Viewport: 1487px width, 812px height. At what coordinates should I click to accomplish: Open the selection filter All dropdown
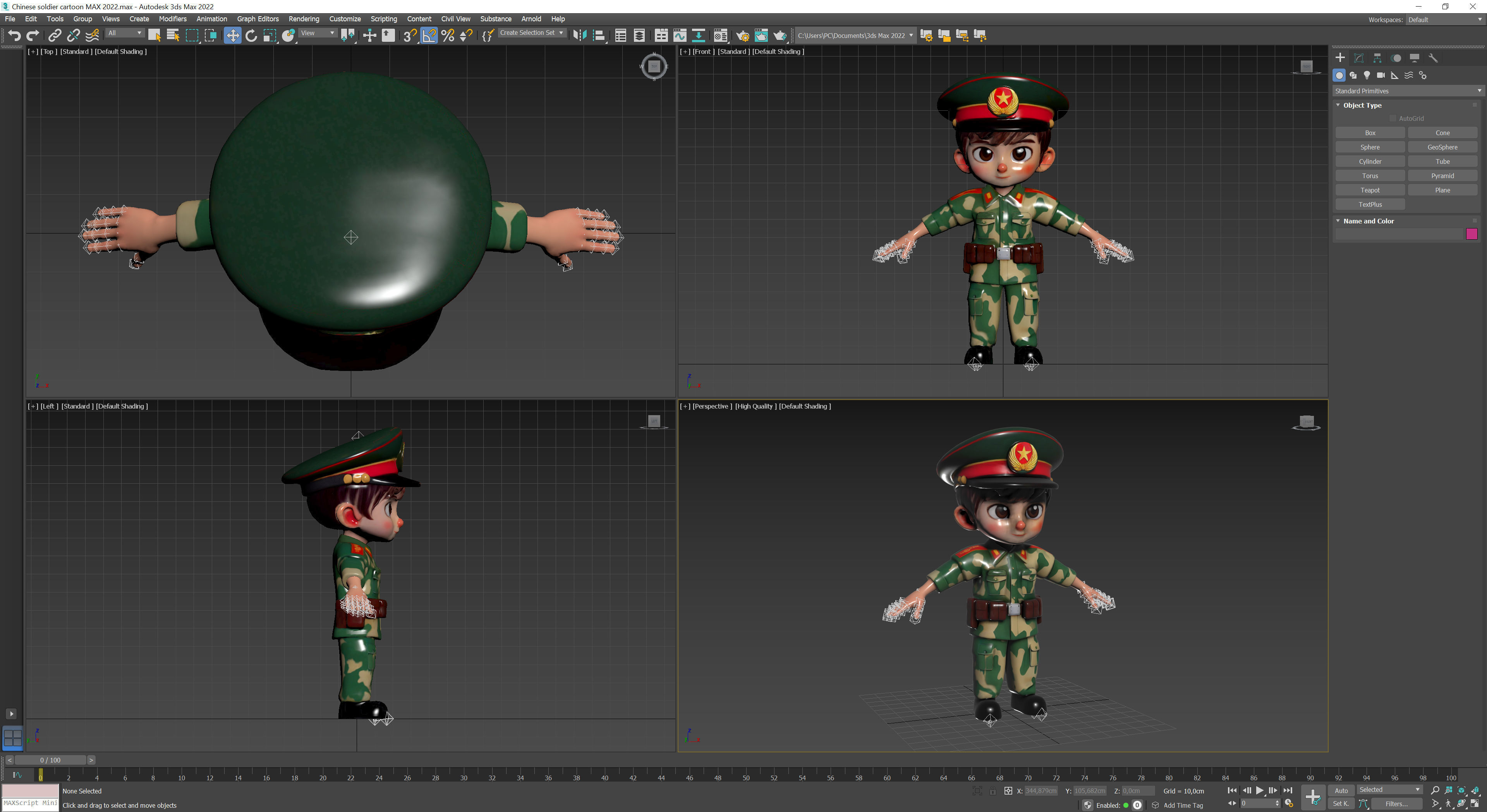125,33
